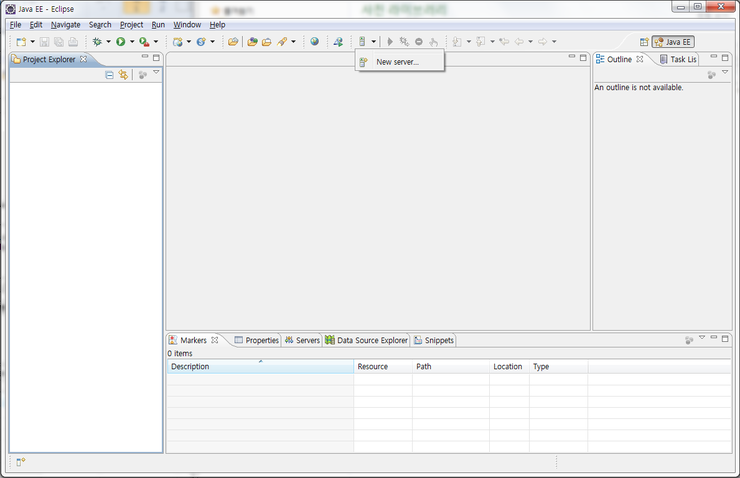Maximize the Project Explorer view
This screenshot has height=478, width=740.
click(156, 58)
